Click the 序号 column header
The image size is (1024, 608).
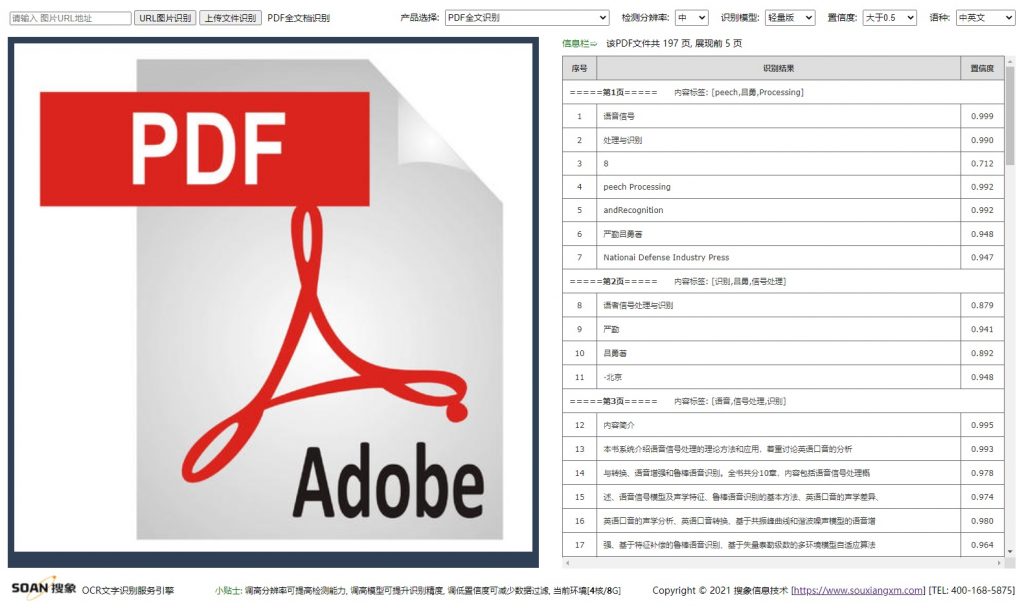579,68
